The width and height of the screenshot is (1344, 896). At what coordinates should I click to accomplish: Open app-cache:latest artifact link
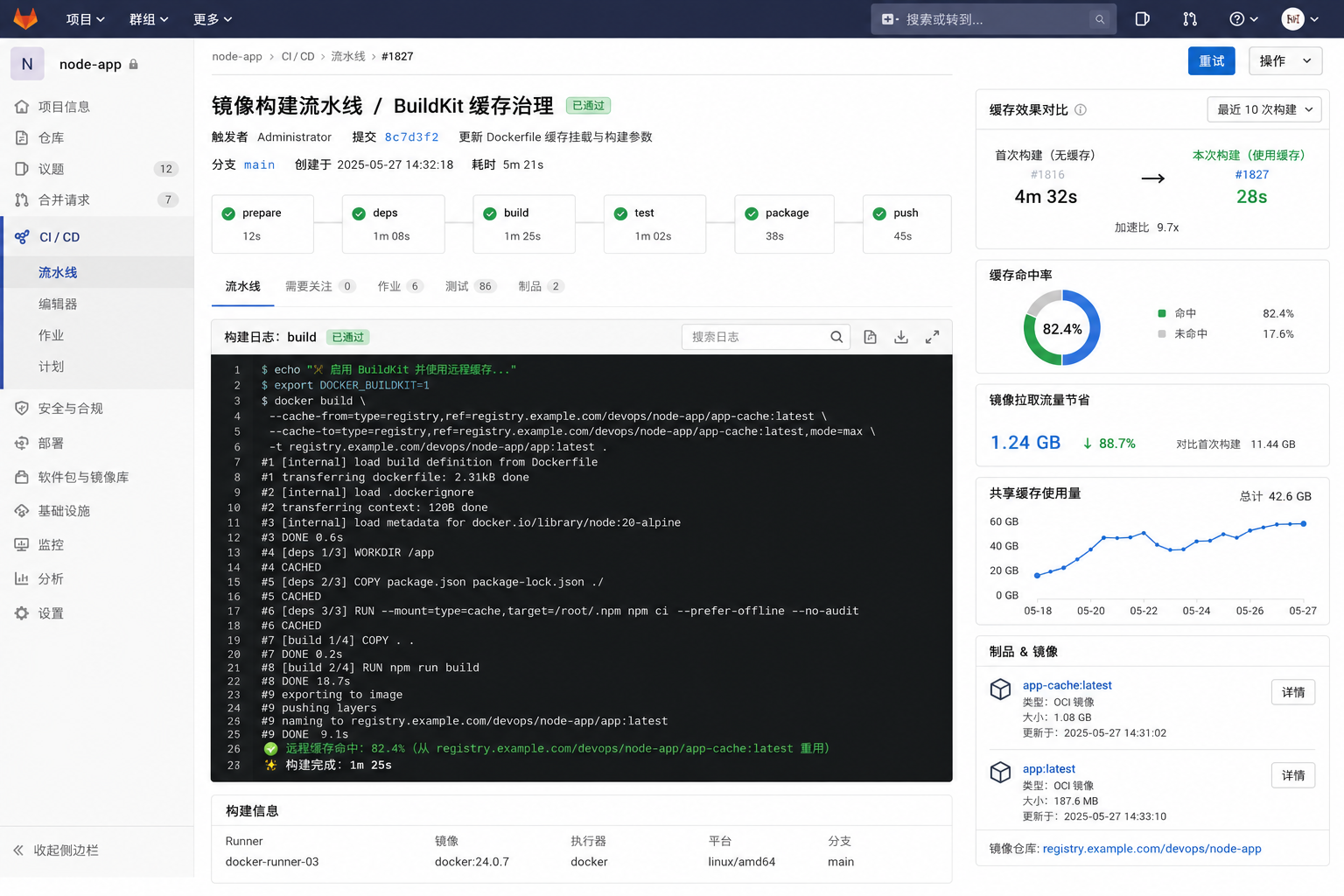1067,685
